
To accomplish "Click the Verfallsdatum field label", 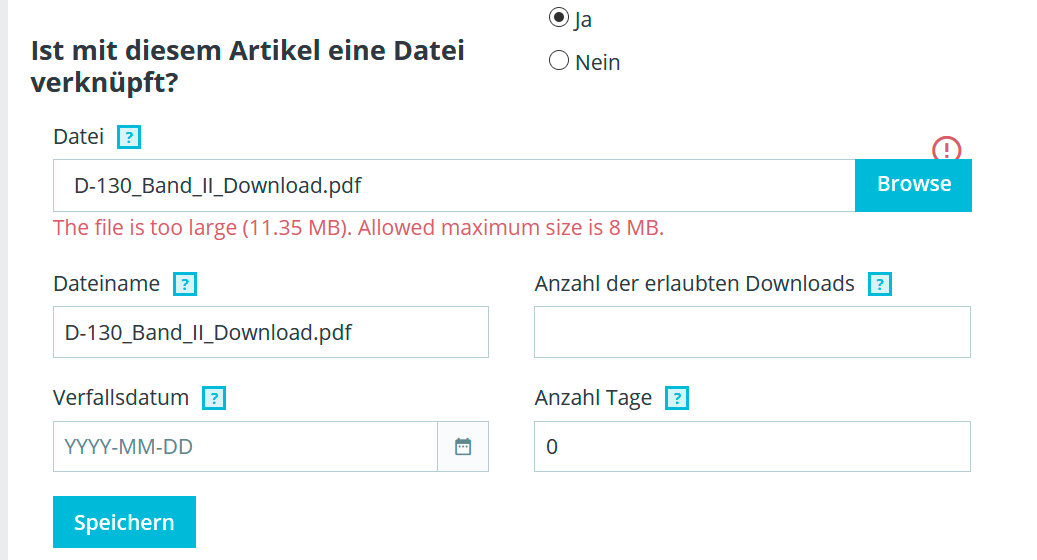I will [x=121, y=398].
